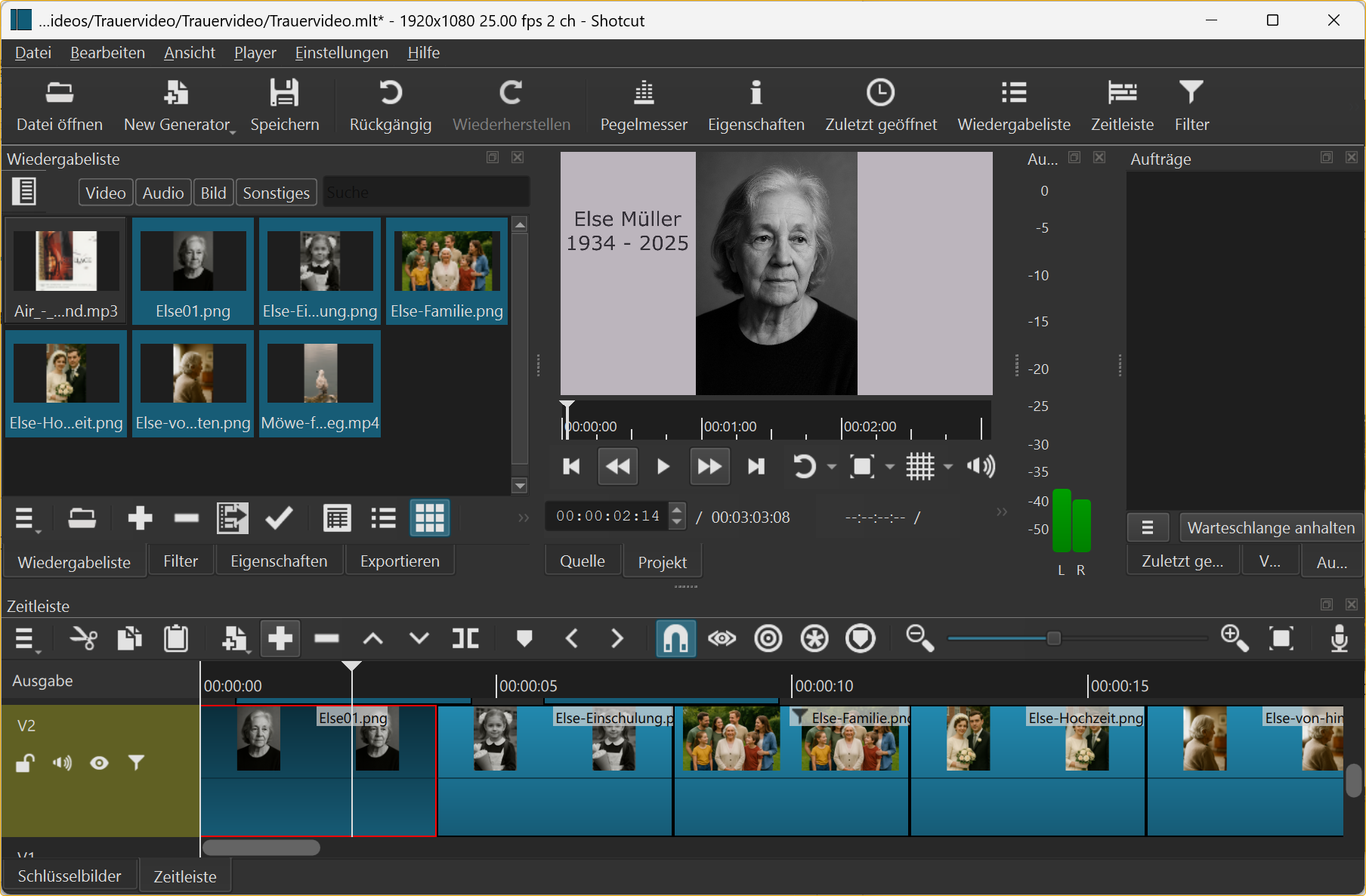
Task: Open the Pegelmesser audio meter
Action: 643,106
